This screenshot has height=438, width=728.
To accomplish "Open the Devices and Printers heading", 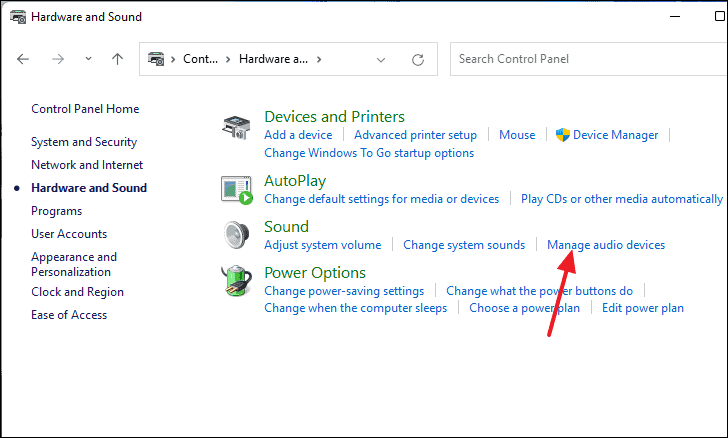I will [334, 117].
